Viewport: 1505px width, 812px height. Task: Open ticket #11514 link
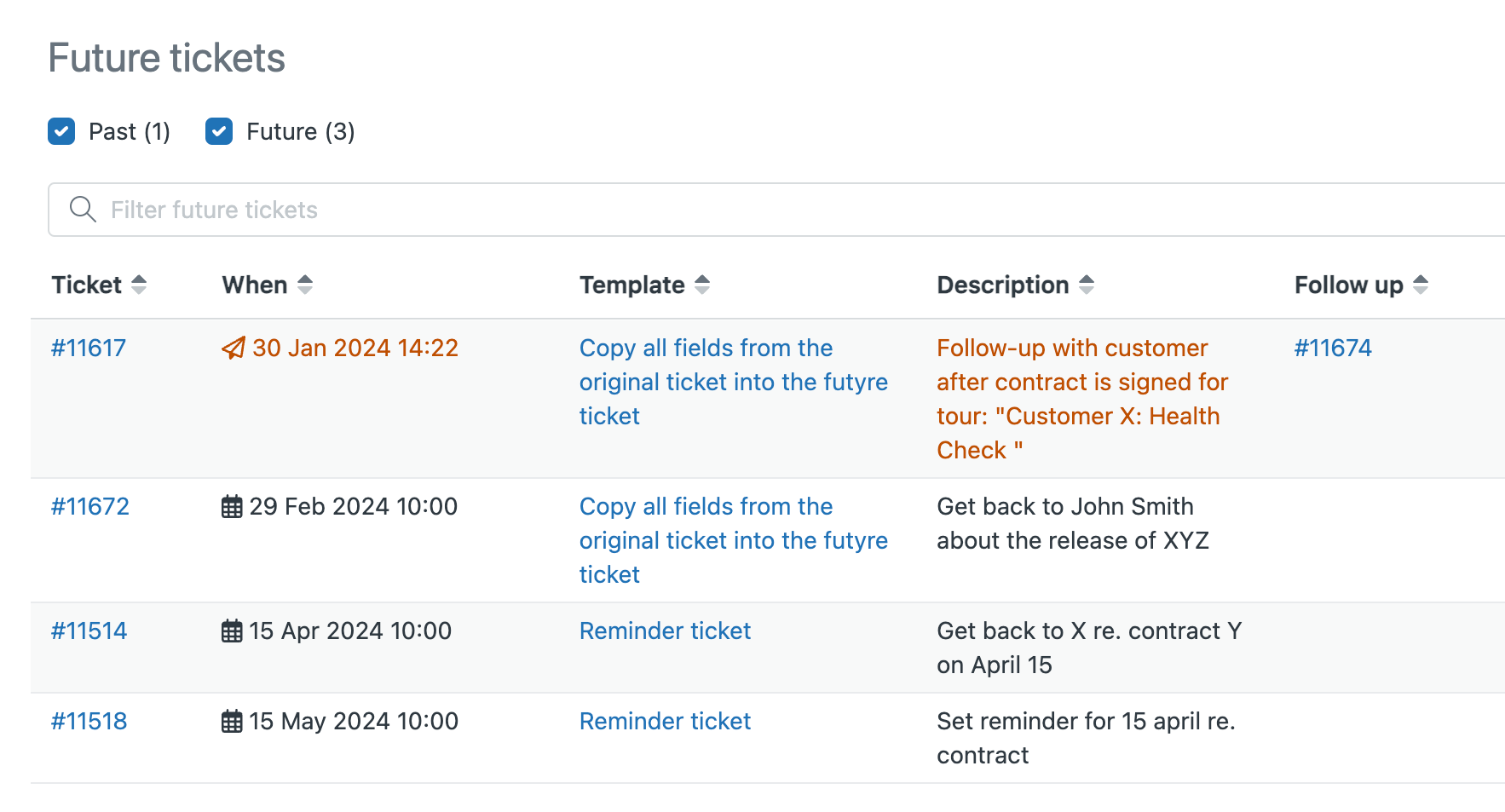click(89, 631)
